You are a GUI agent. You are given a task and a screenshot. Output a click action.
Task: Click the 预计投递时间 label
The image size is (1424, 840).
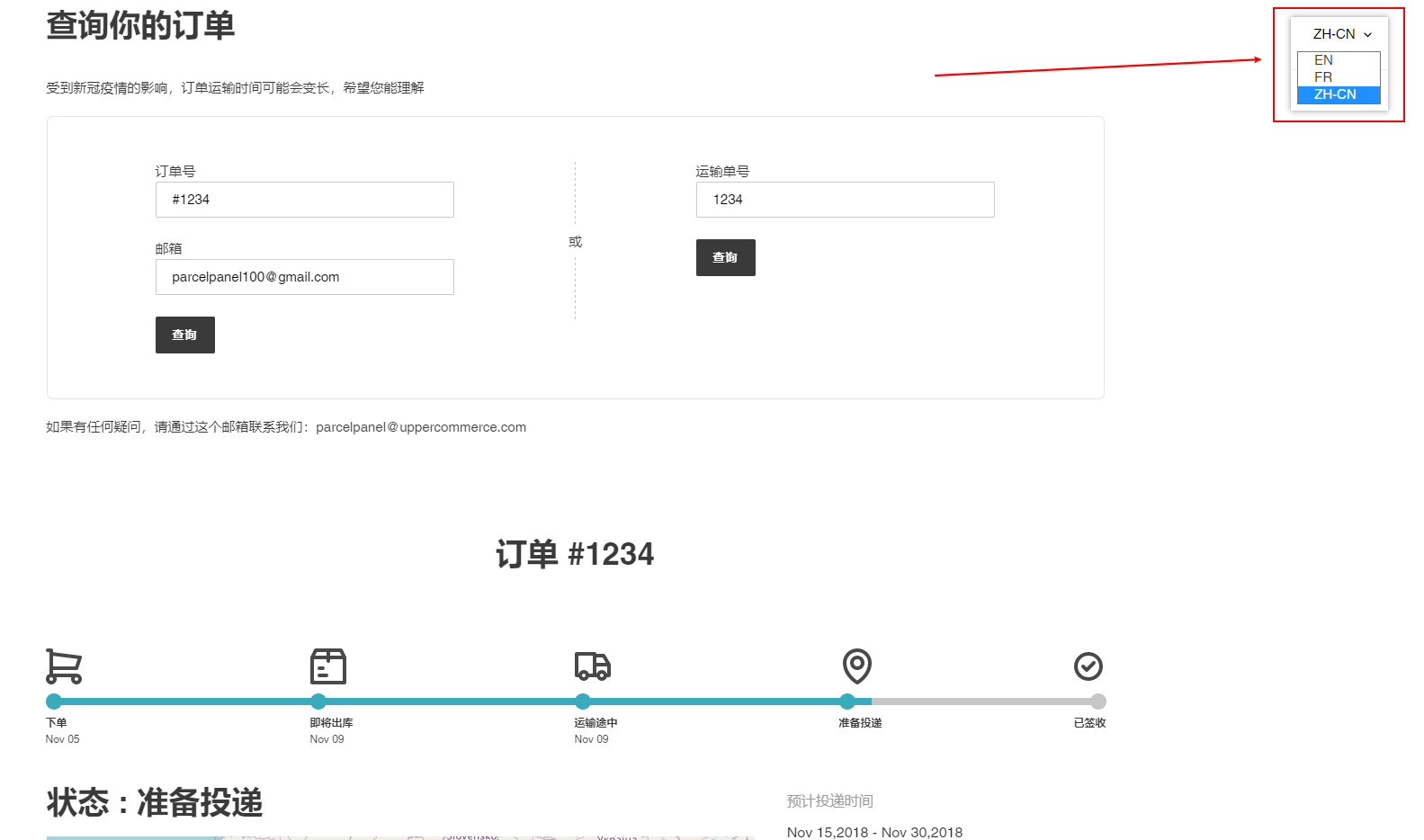tap(829, 801)
